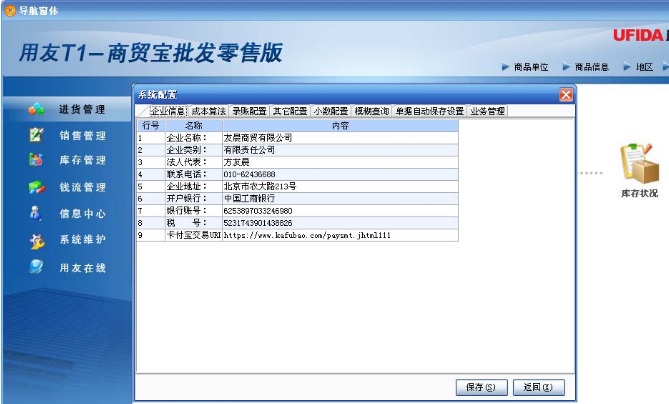Click the 保存 button
This screenshot has height=404, width=669.
point(481,387)
